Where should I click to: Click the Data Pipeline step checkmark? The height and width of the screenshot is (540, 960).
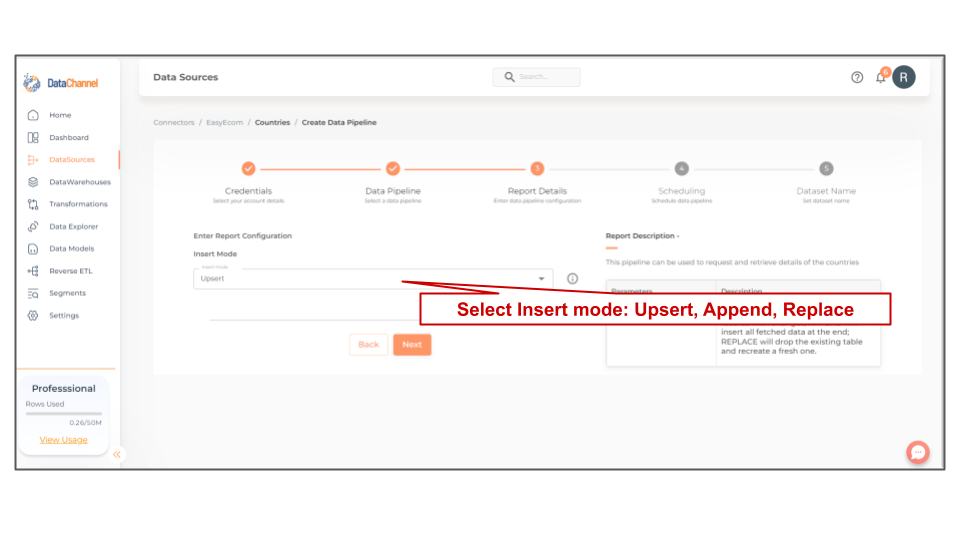pos(393,168)
